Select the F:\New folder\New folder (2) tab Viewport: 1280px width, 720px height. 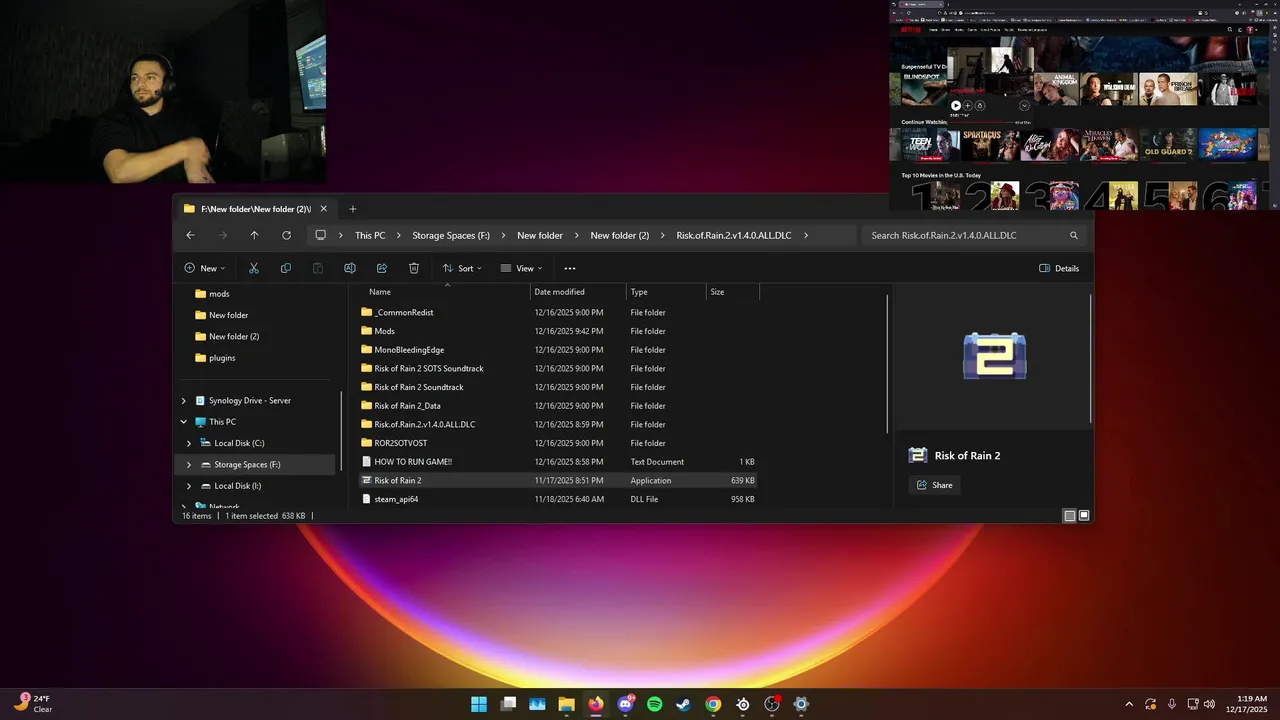(x=256, y=209)
